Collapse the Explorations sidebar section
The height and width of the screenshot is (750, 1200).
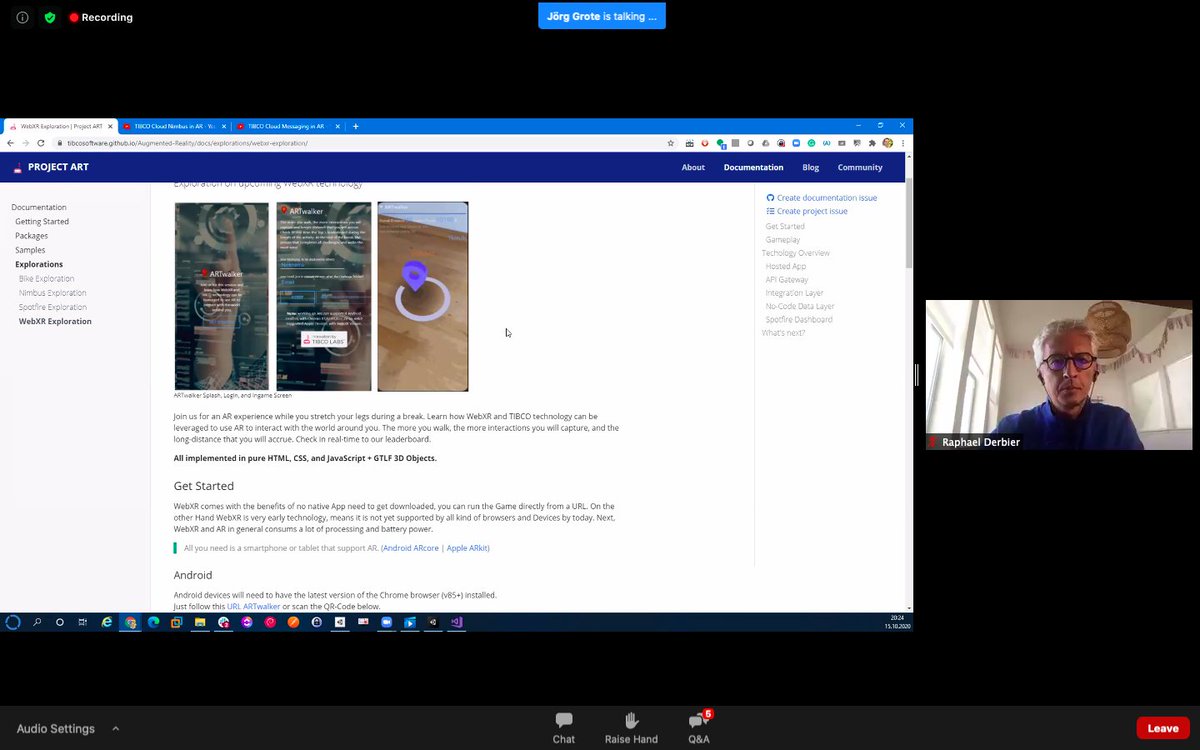39,264
